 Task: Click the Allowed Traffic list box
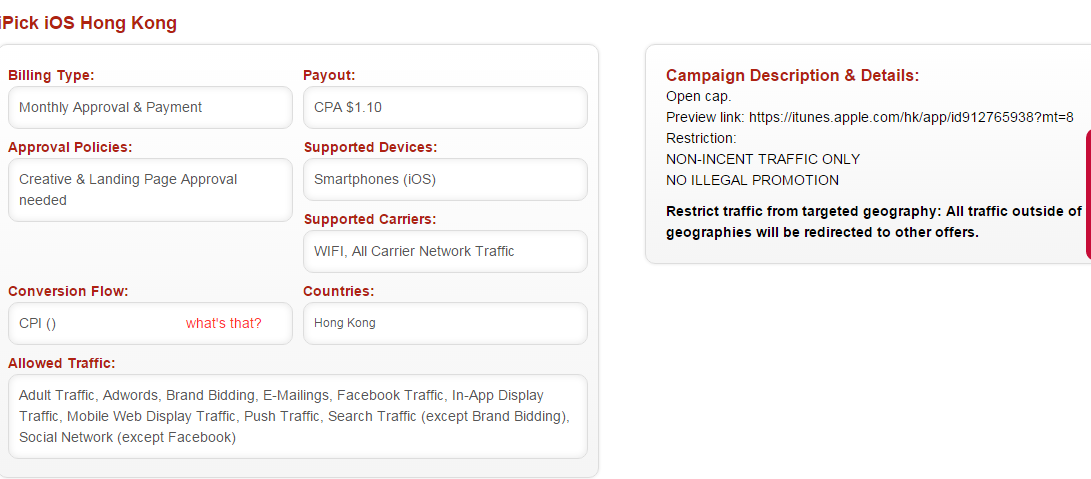[x=297, y=416]
